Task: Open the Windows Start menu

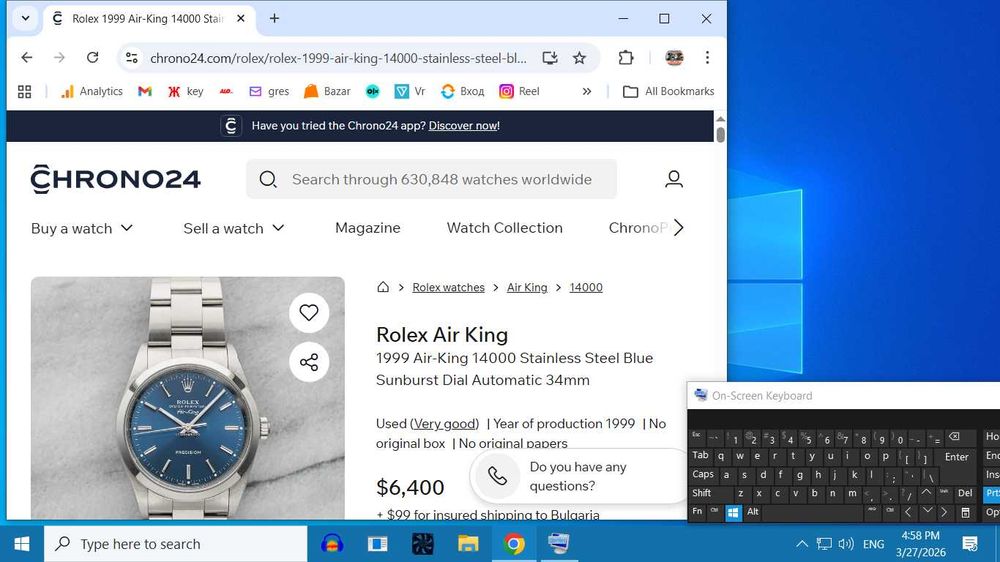Action: coord(22,544)
